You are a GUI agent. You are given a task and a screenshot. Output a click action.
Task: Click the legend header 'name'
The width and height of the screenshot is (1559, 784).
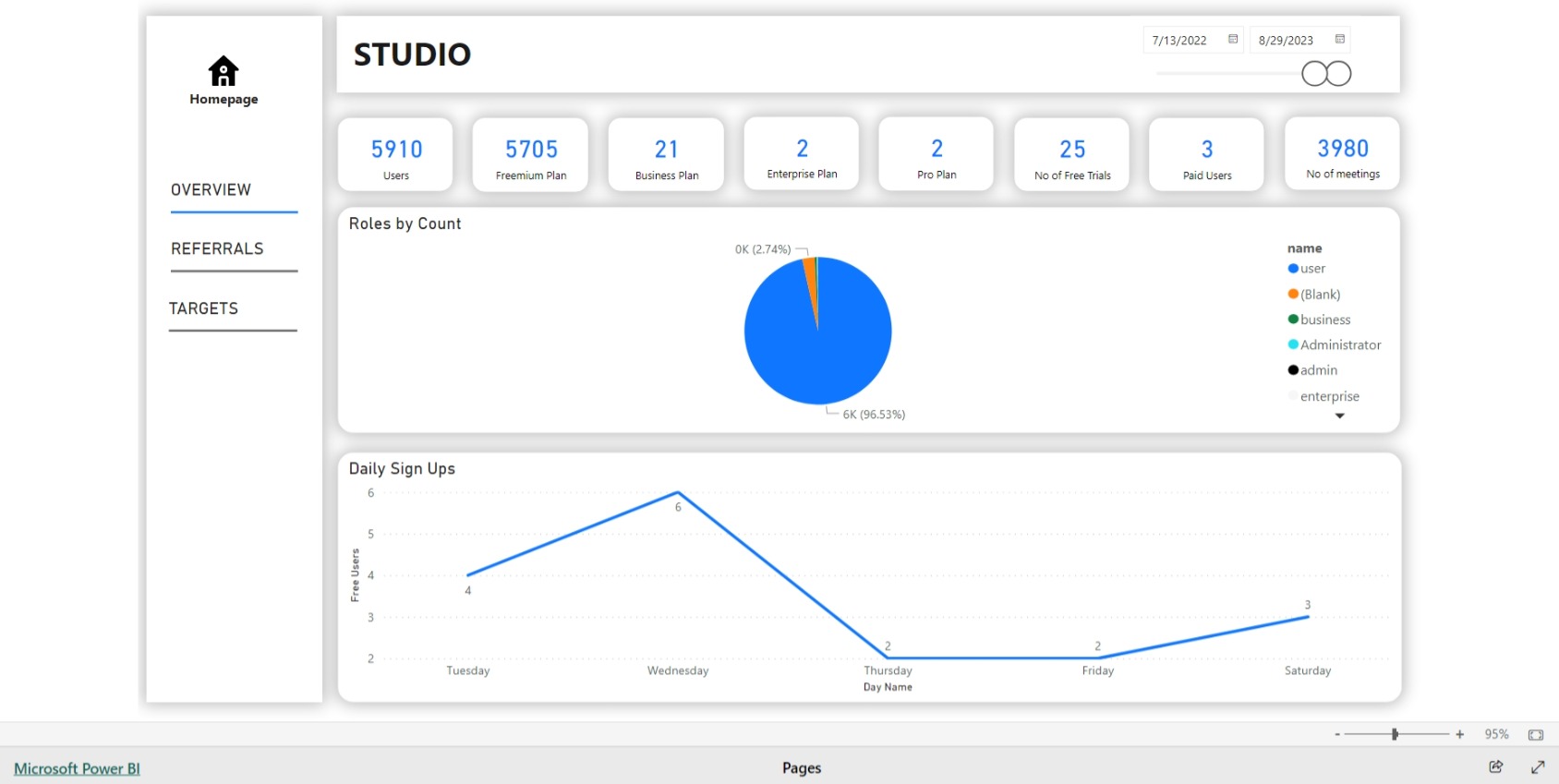pyautogui.click(x=1304, y=248)
